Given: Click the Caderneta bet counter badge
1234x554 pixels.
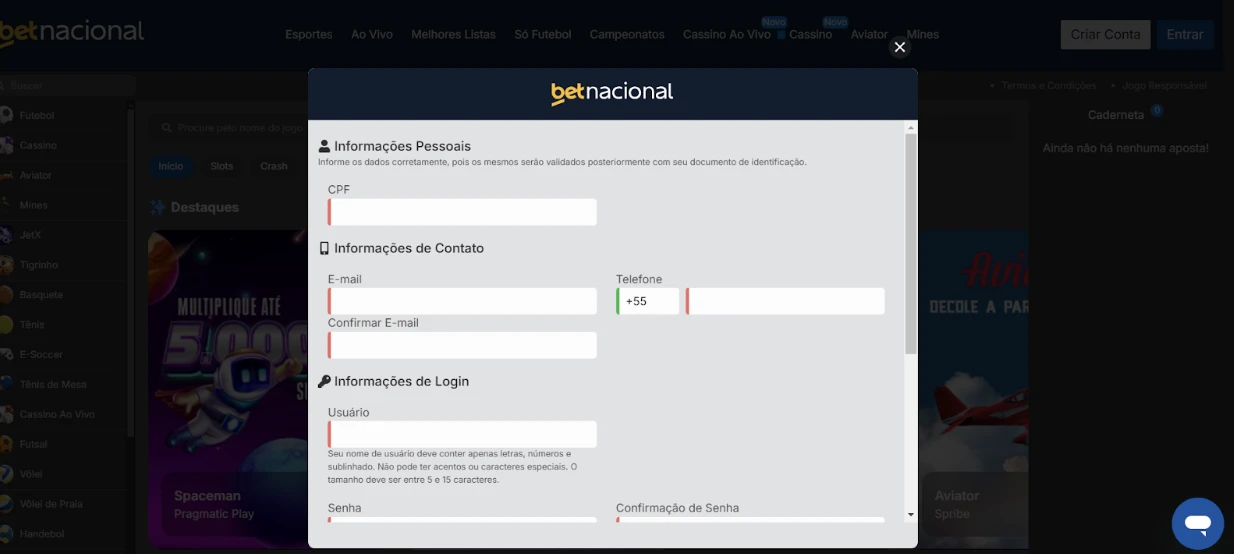Looking at the screenshot, I should click(x=1157, y=110).
